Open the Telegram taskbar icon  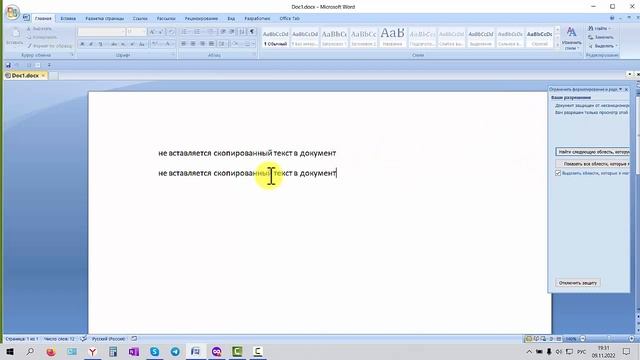[175, 351]
